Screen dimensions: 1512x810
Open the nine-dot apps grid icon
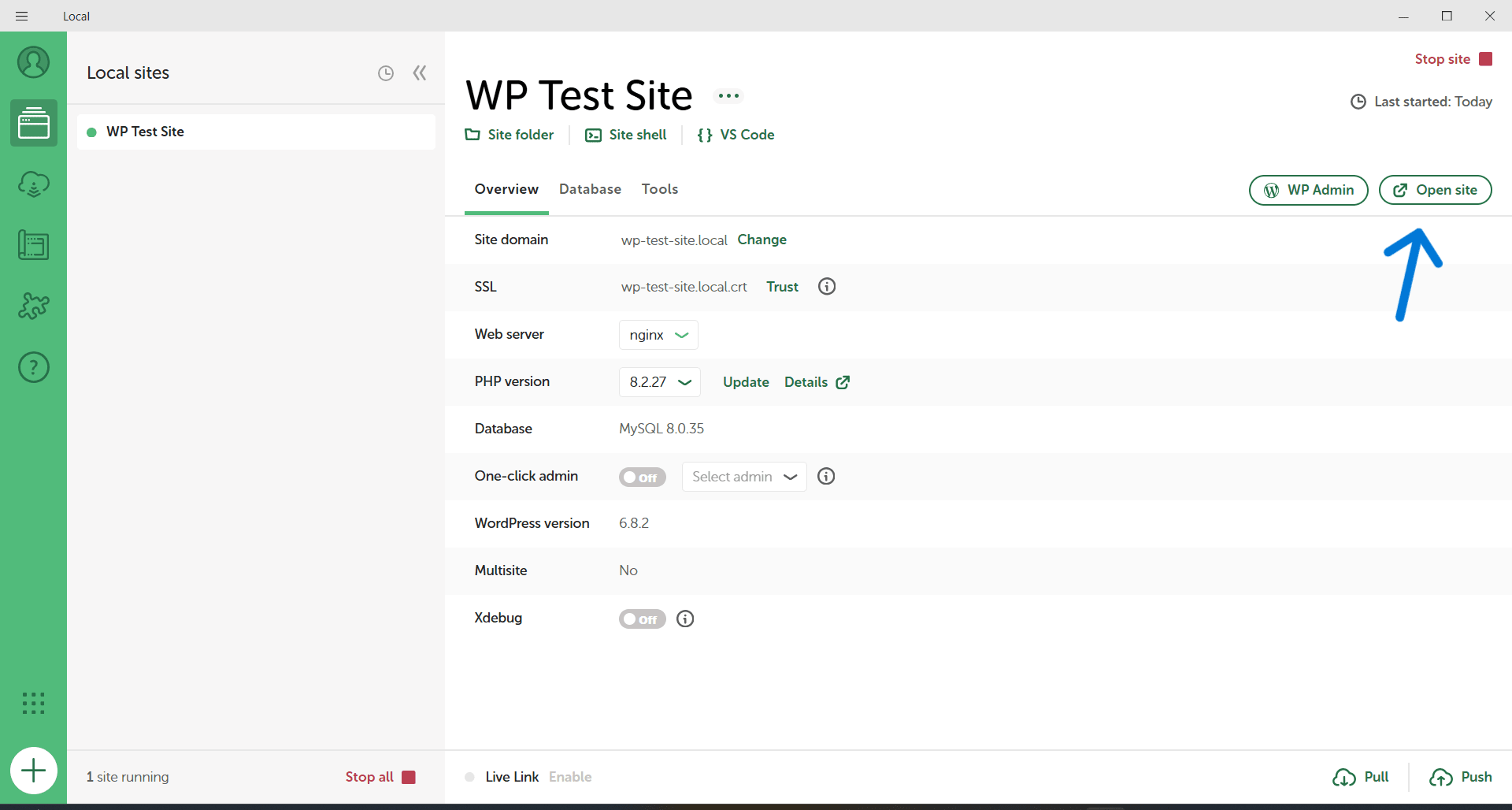click(x=33, y=703)
